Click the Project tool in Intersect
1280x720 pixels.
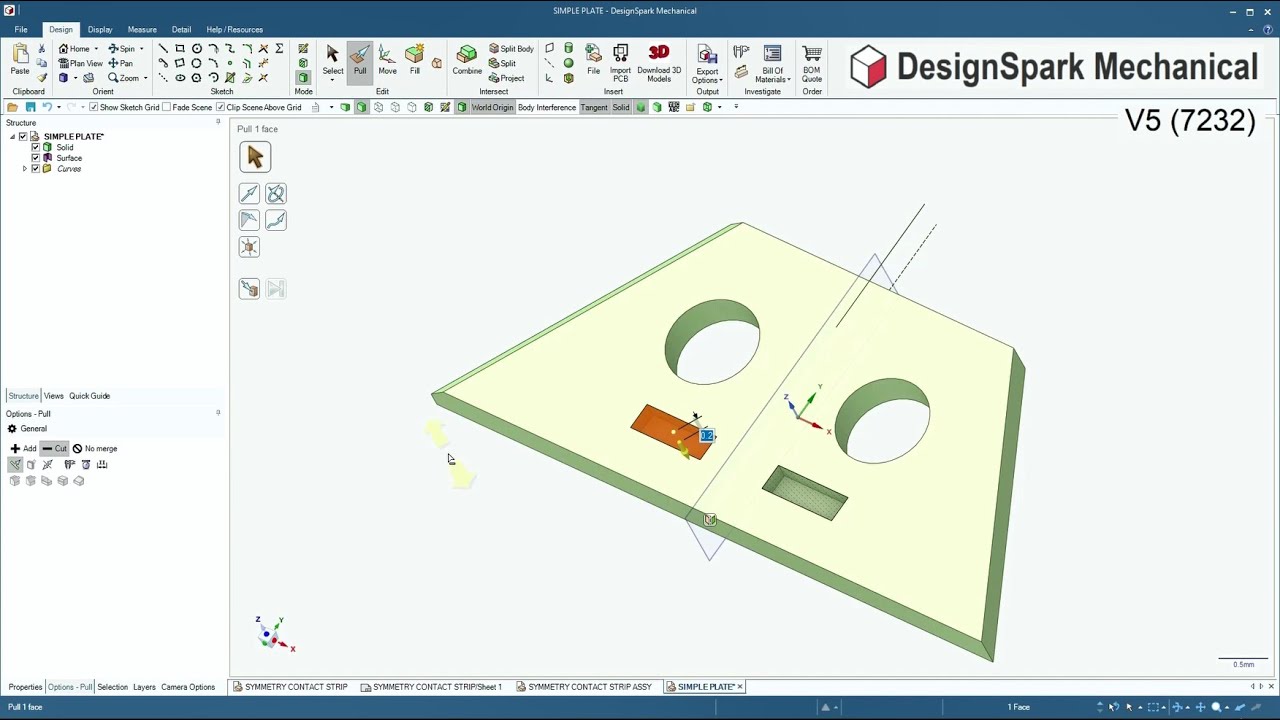(x=507, y=78)
